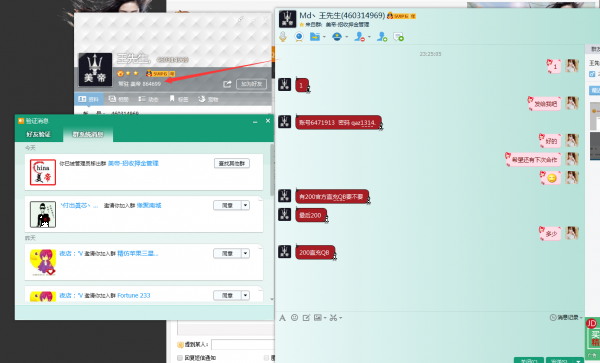Screen dimensions: 600x363
Task: Start a voice call with the microphone icon
Action: click(283, 37)
